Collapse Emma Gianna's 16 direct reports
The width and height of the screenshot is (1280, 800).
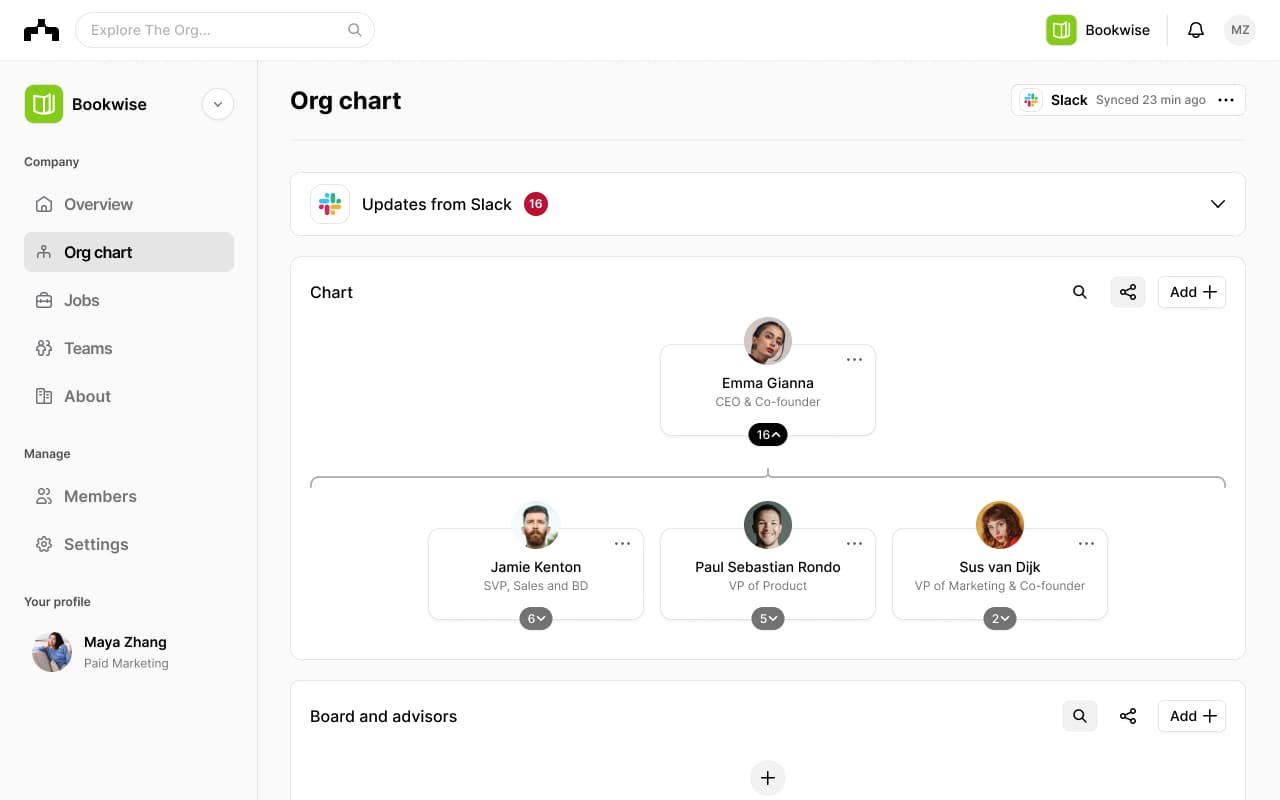pos(768,435)
